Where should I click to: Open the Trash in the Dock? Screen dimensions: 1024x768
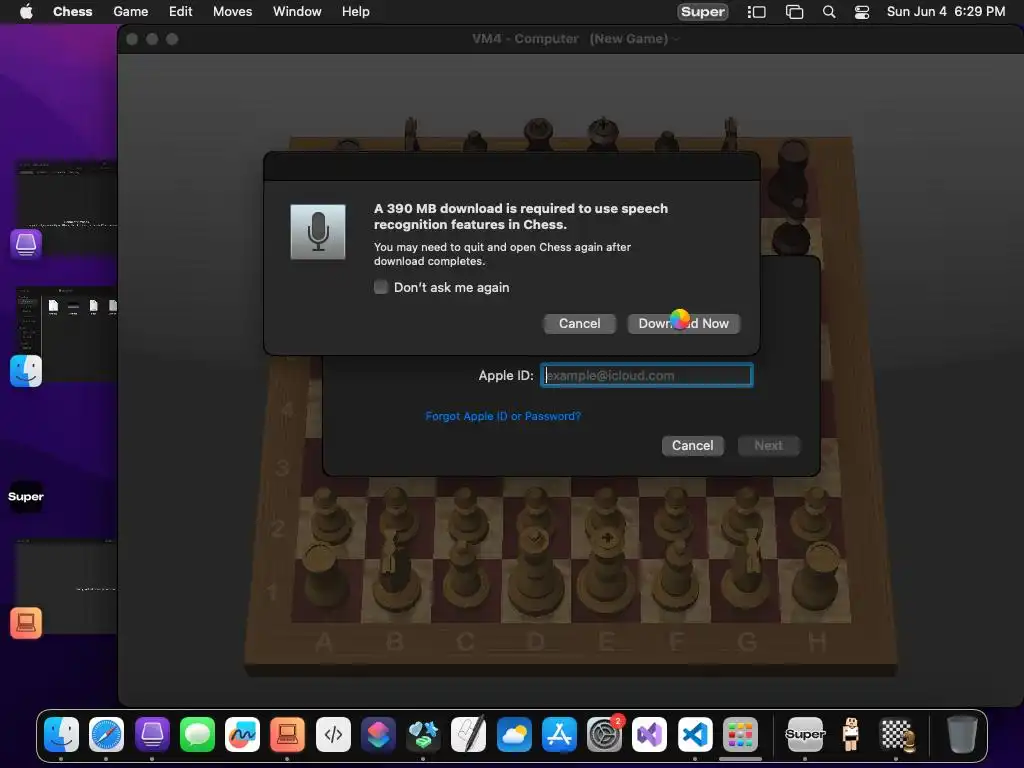click(962, 734)
